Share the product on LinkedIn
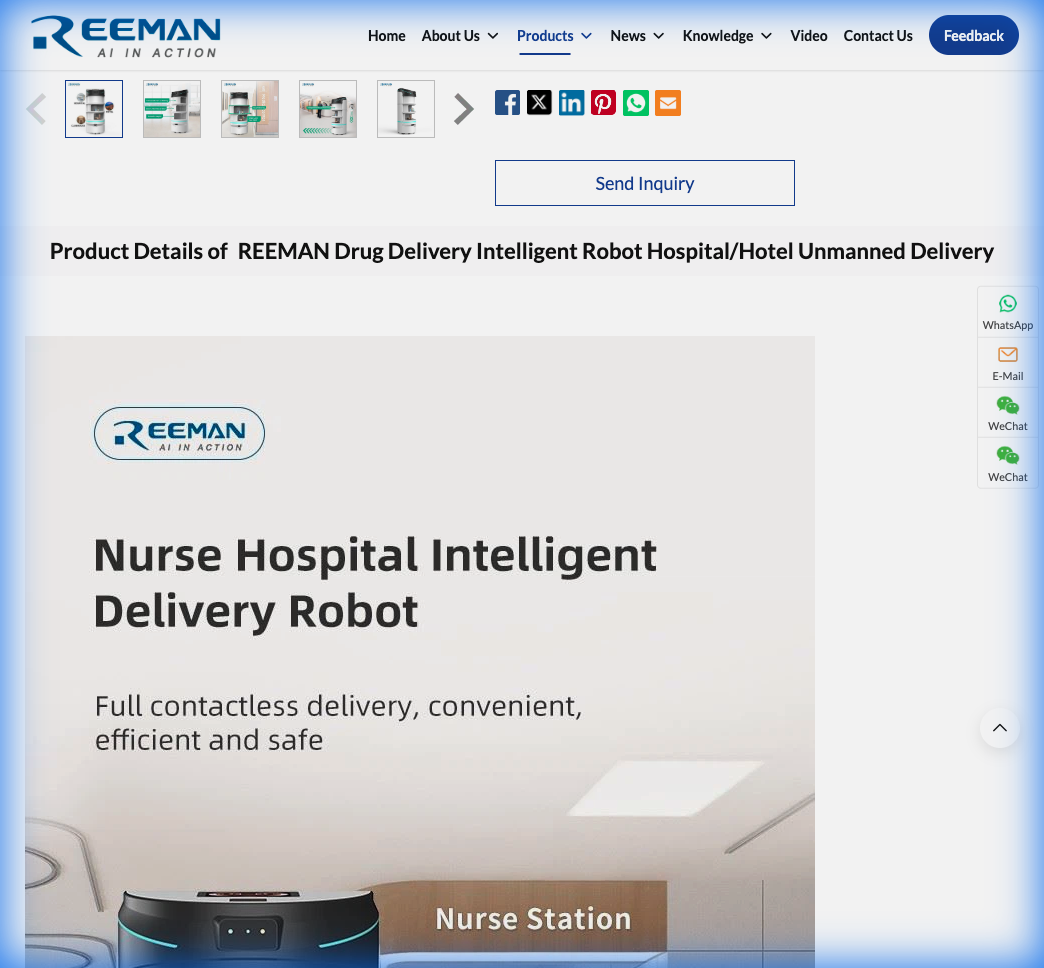 coord(571,102)
